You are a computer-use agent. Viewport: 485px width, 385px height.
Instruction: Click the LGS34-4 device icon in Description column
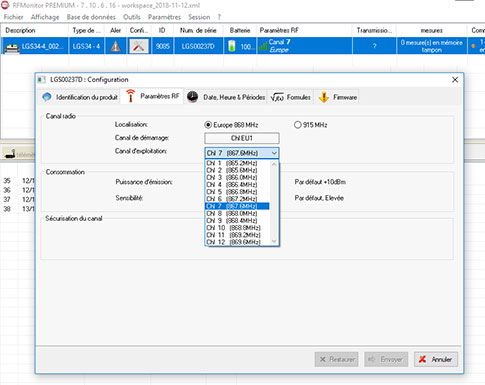11,47
